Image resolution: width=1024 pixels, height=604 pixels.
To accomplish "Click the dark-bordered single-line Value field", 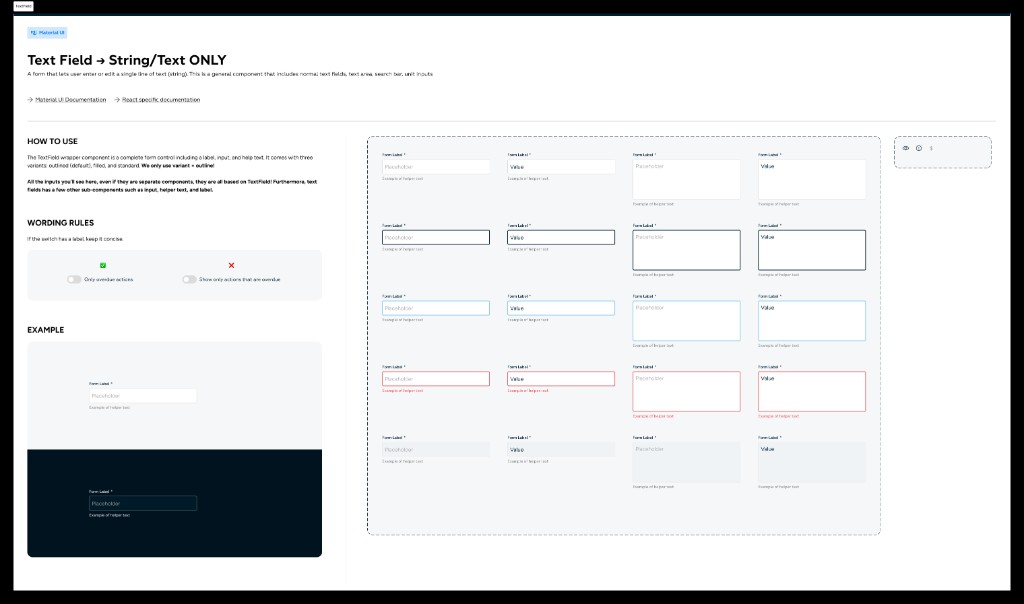I will (561, 237).
